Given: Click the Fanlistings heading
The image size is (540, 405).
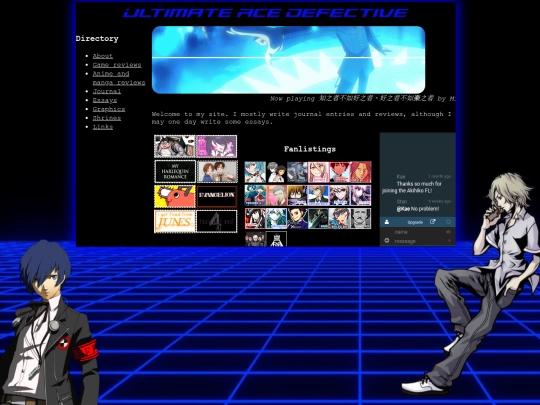Looking at the screenshot, I should tap(310, 149).
